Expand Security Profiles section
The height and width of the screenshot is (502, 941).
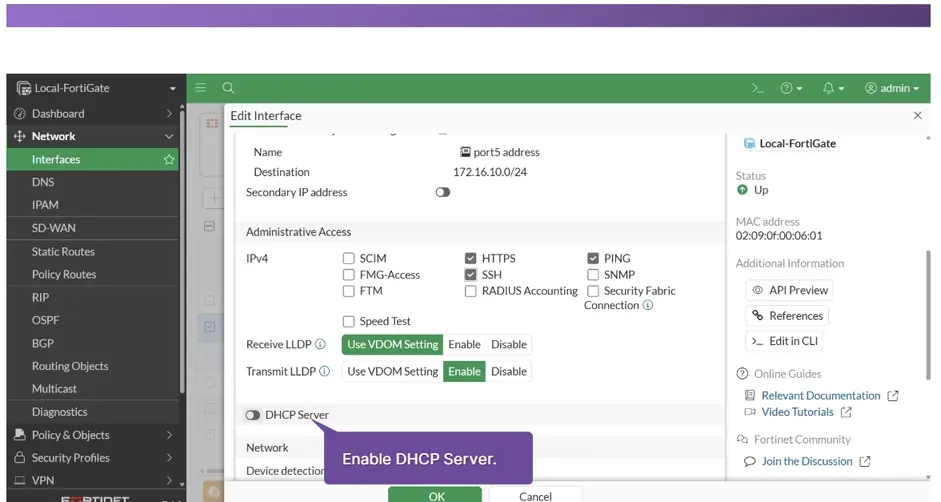pyautogui.click(x=93, y=458)
